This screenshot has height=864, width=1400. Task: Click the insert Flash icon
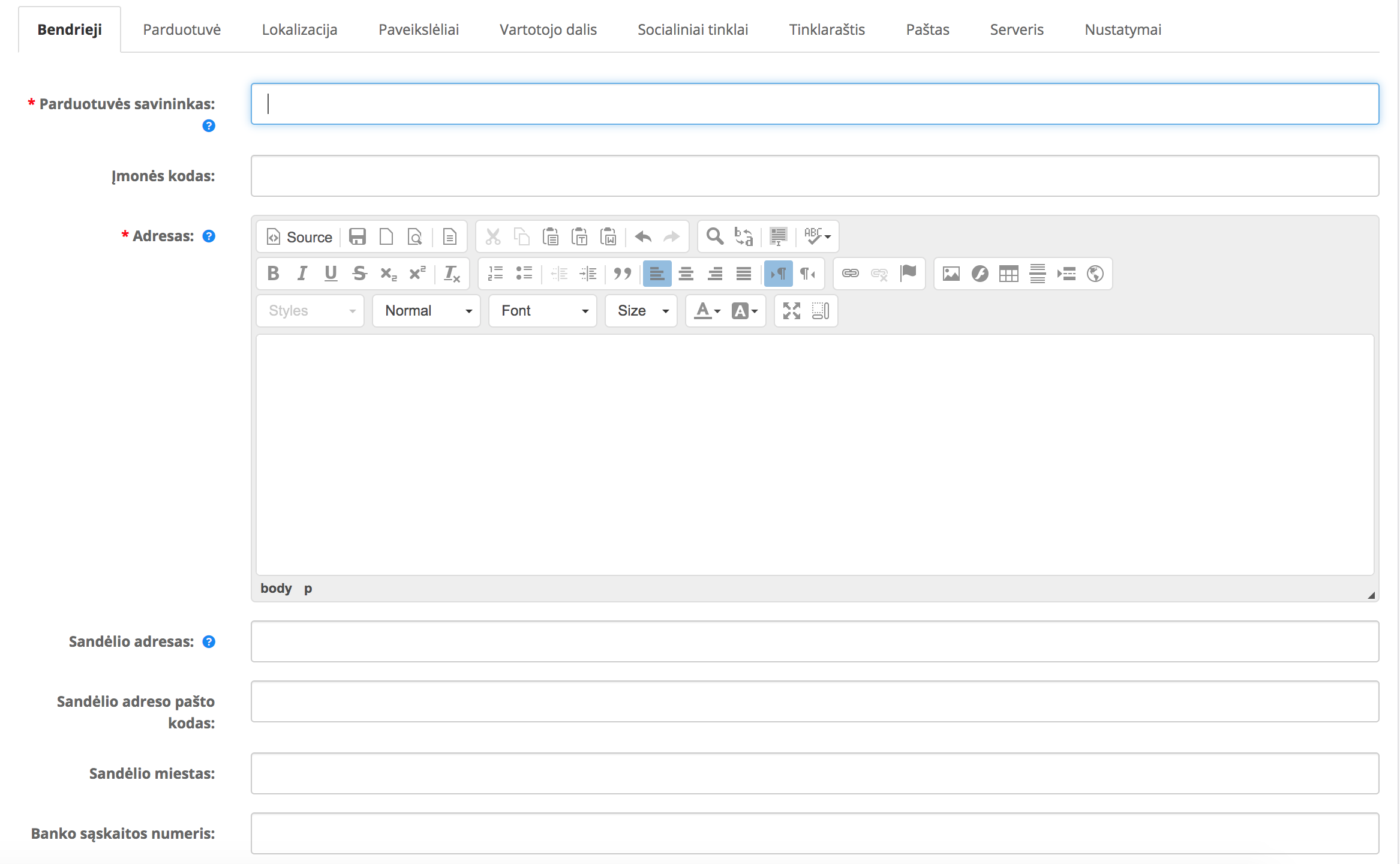click(x=980, y=274)
